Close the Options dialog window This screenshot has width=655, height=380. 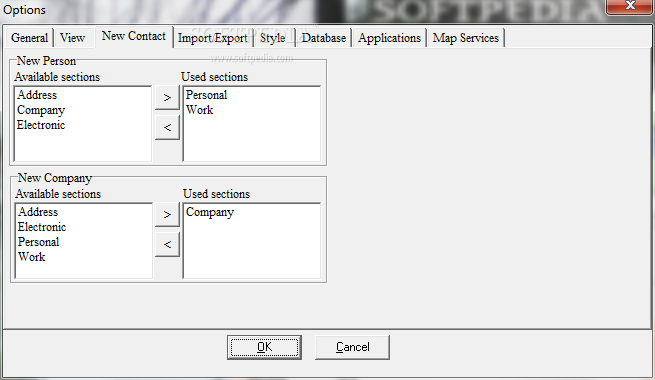(x=630, y=6)
